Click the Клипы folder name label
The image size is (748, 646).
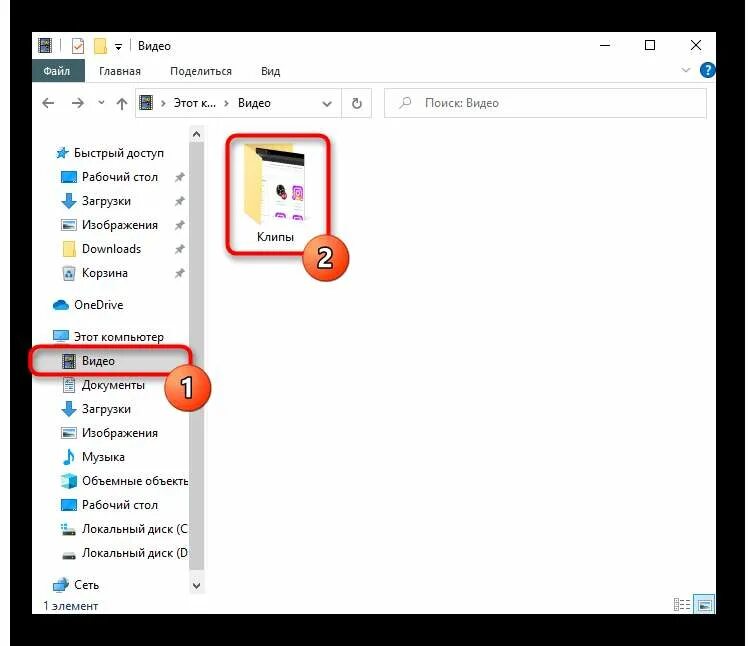coord(275,237)
